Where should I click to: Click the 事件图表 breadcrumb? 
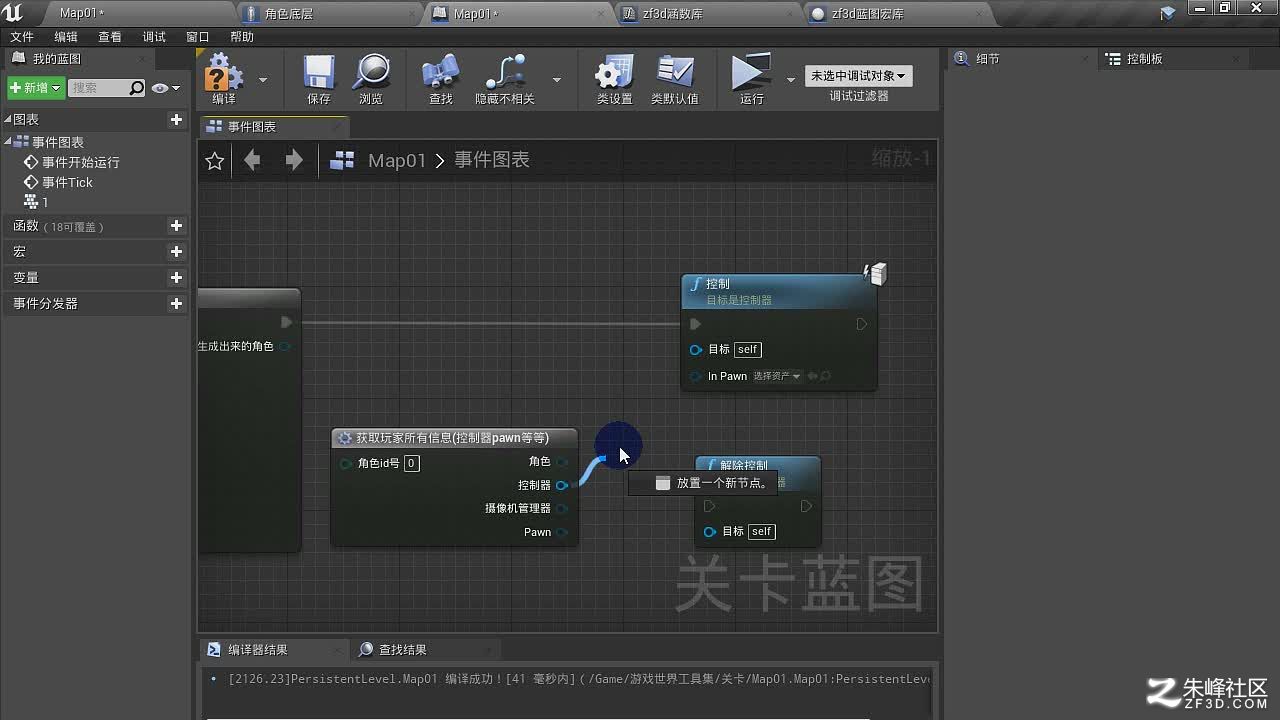coord(492,160)
